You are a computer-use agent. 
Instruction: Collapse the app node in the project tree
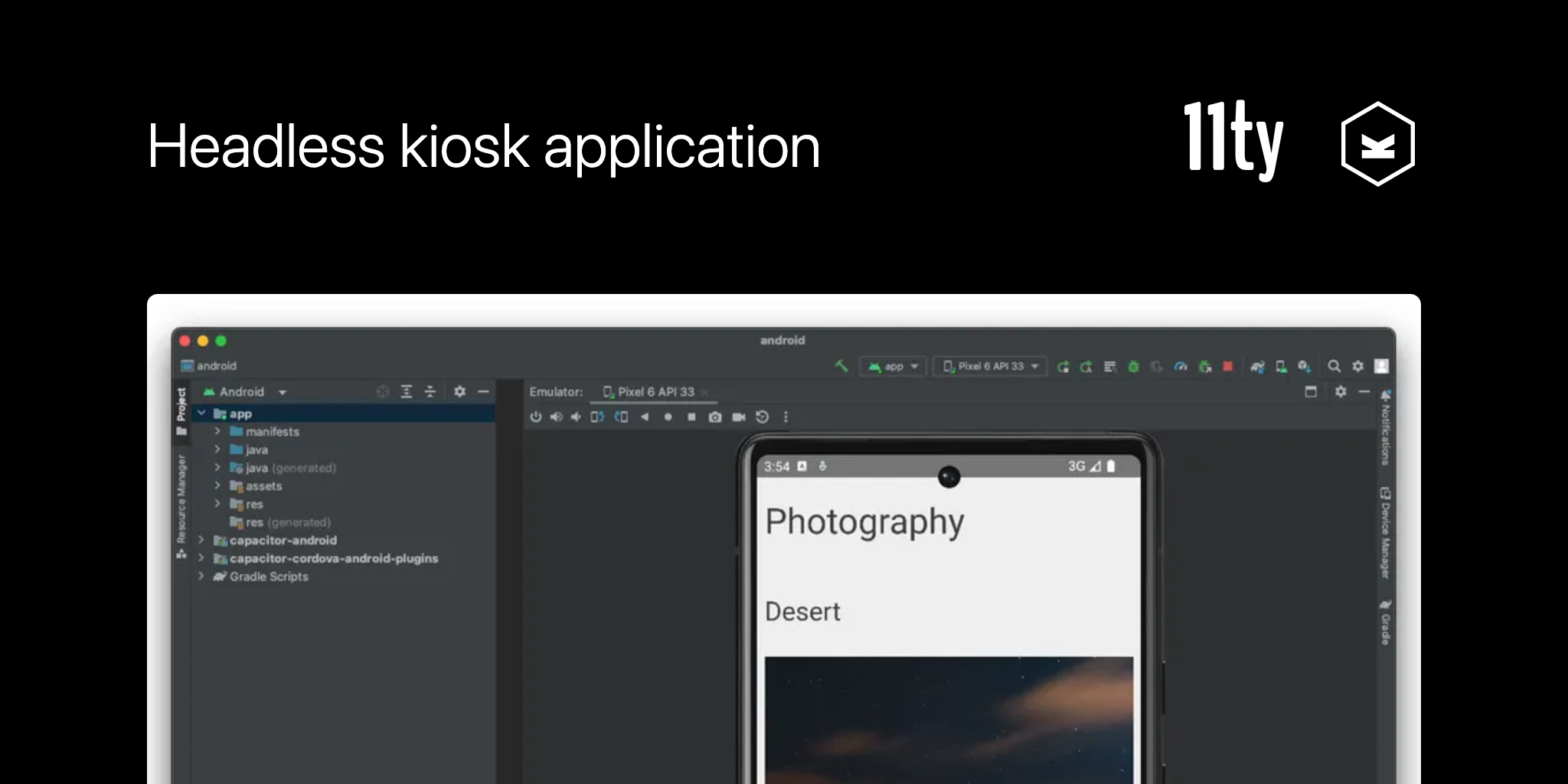point(201,413)
